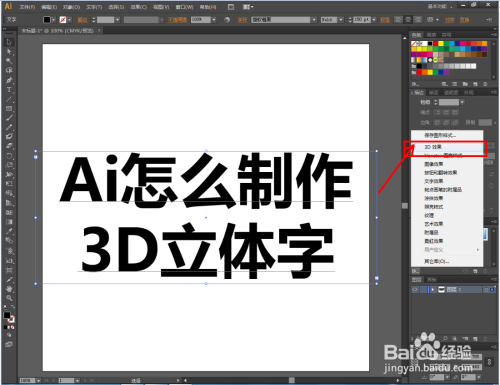Viewport: 500px width, 385px height.
Task: Pick the yellow swatch in first row
Action: coord(441,44)
